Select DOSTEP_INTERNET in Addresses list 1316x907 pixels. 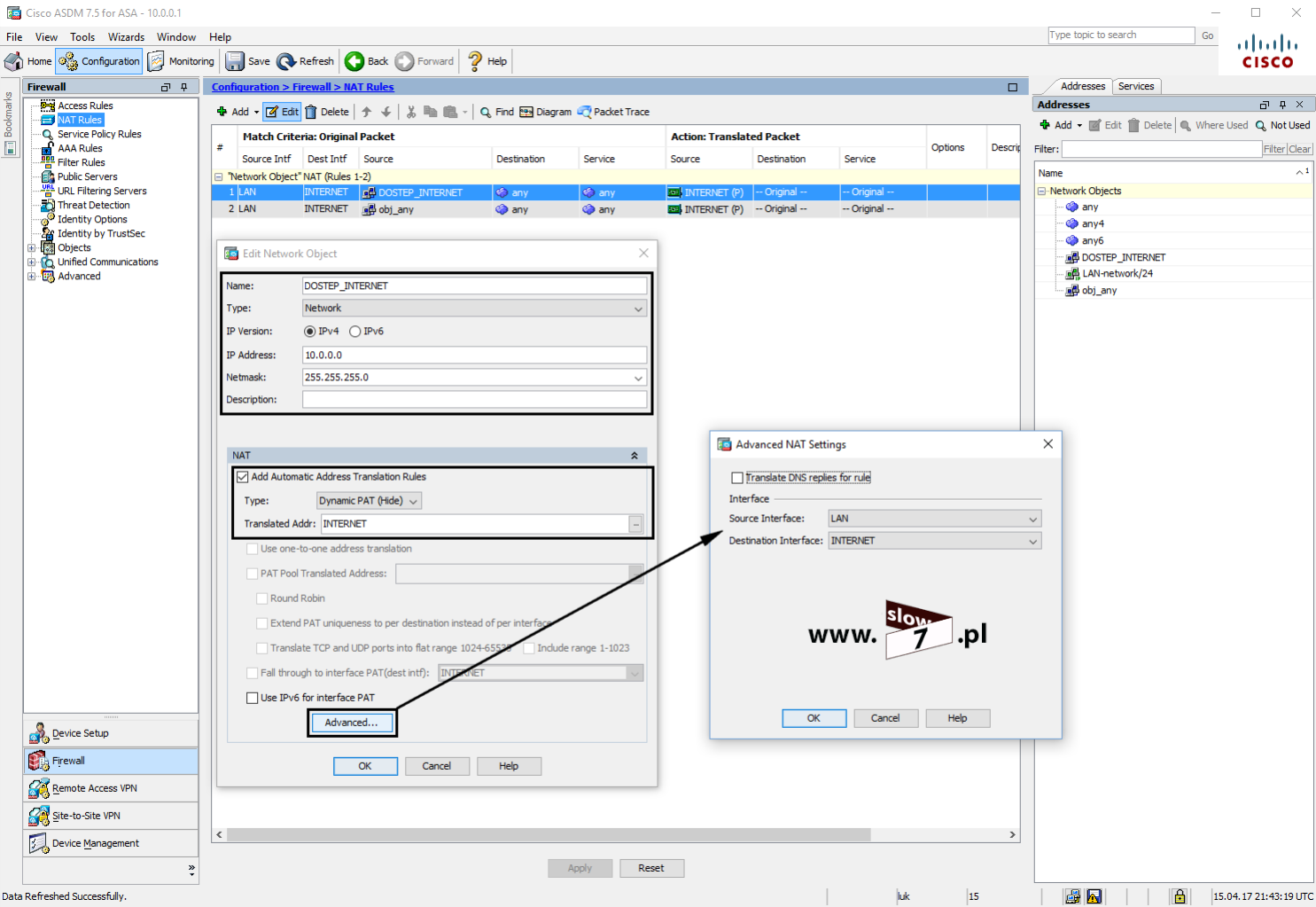click(1123, 257)
